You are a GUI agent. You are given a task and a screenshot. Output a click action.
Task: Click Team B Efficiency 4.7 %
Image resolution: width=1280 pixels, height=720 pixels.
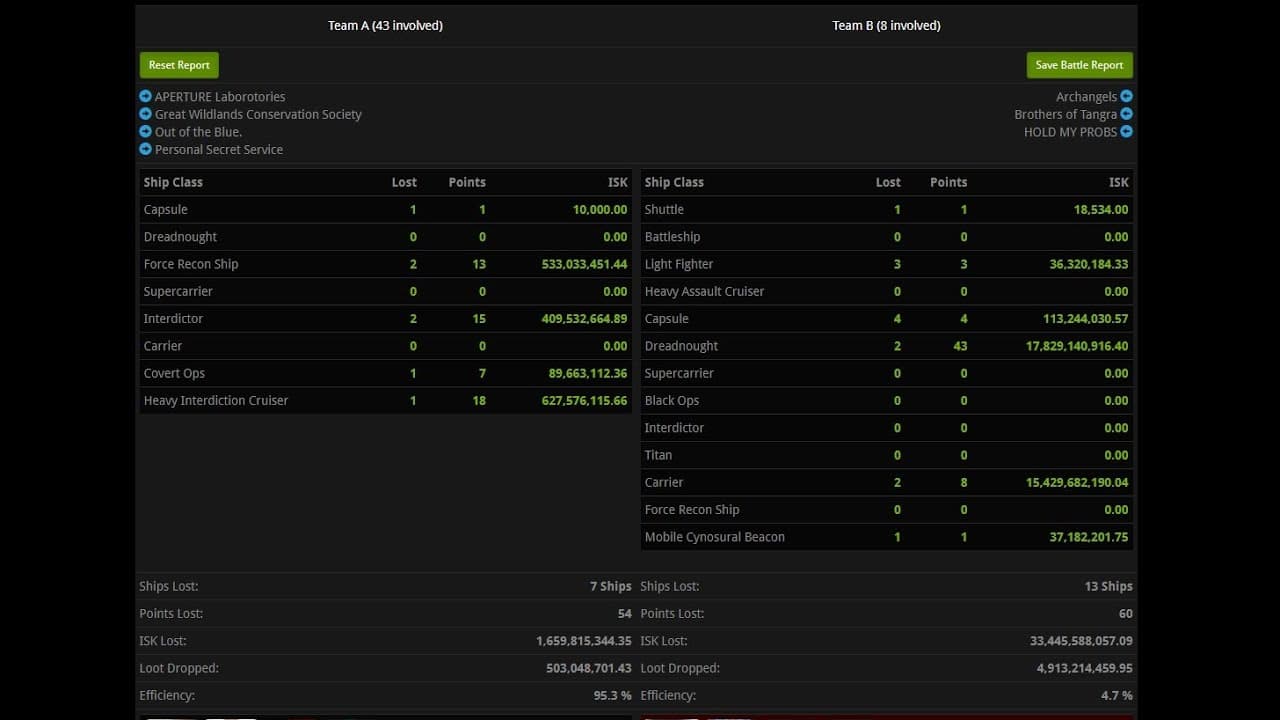pyautogui.click(x=1117, y=695)
